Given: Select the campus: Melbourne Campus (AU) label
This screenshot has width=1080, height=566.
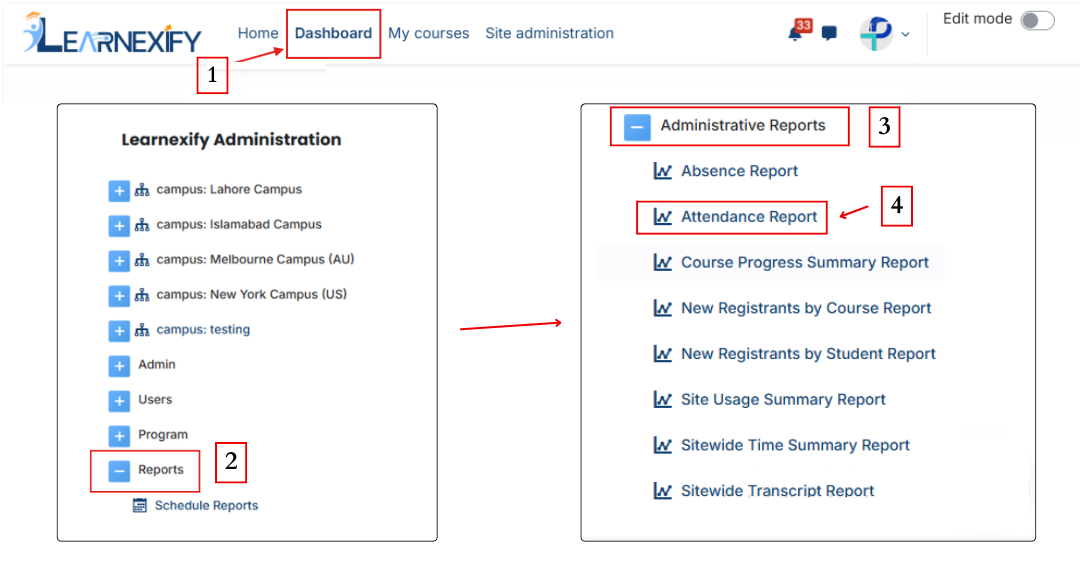Looking at the screenshot, I should [x=255, y=260].
